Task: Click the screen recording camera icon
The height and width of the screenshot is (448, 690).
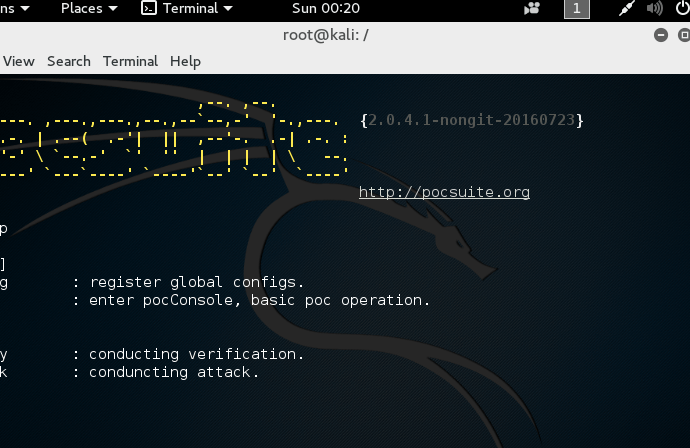Action: [532, 8]
